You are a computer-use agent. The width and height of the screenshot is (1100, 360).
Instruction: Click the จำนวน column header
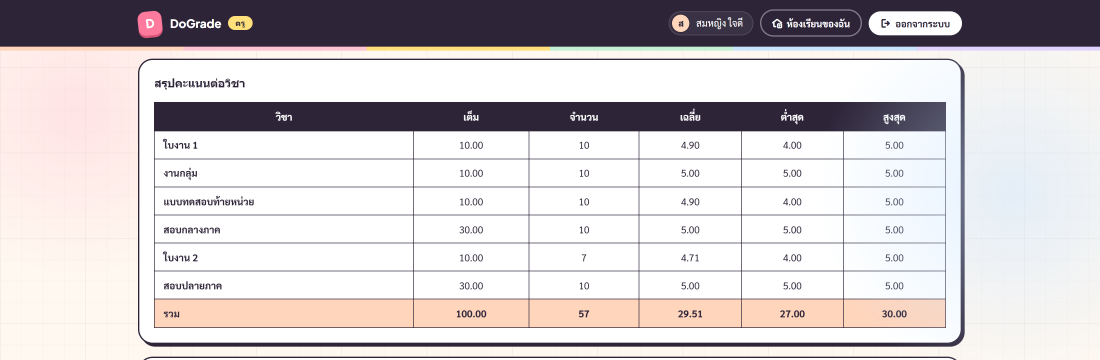pos(584,117)
